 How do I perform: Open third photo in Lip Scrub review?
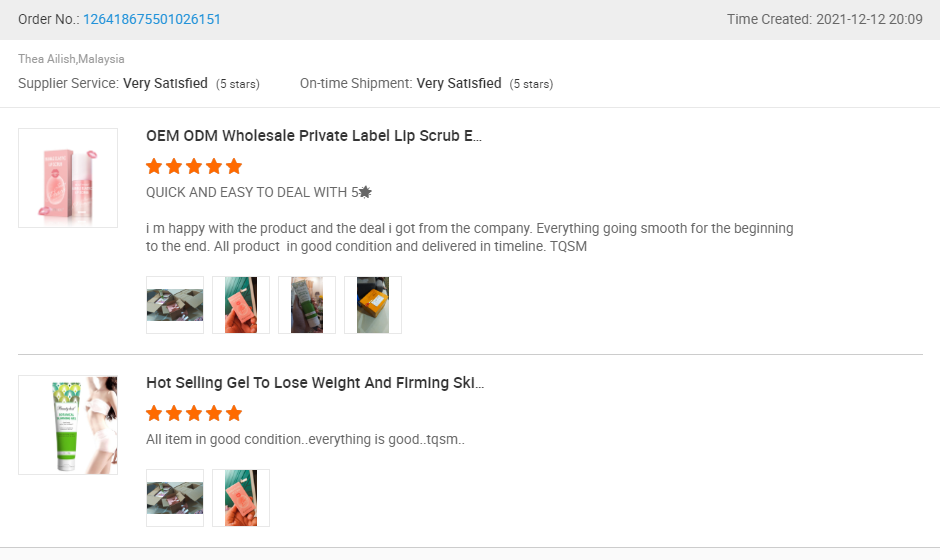(x=307, y=305)
